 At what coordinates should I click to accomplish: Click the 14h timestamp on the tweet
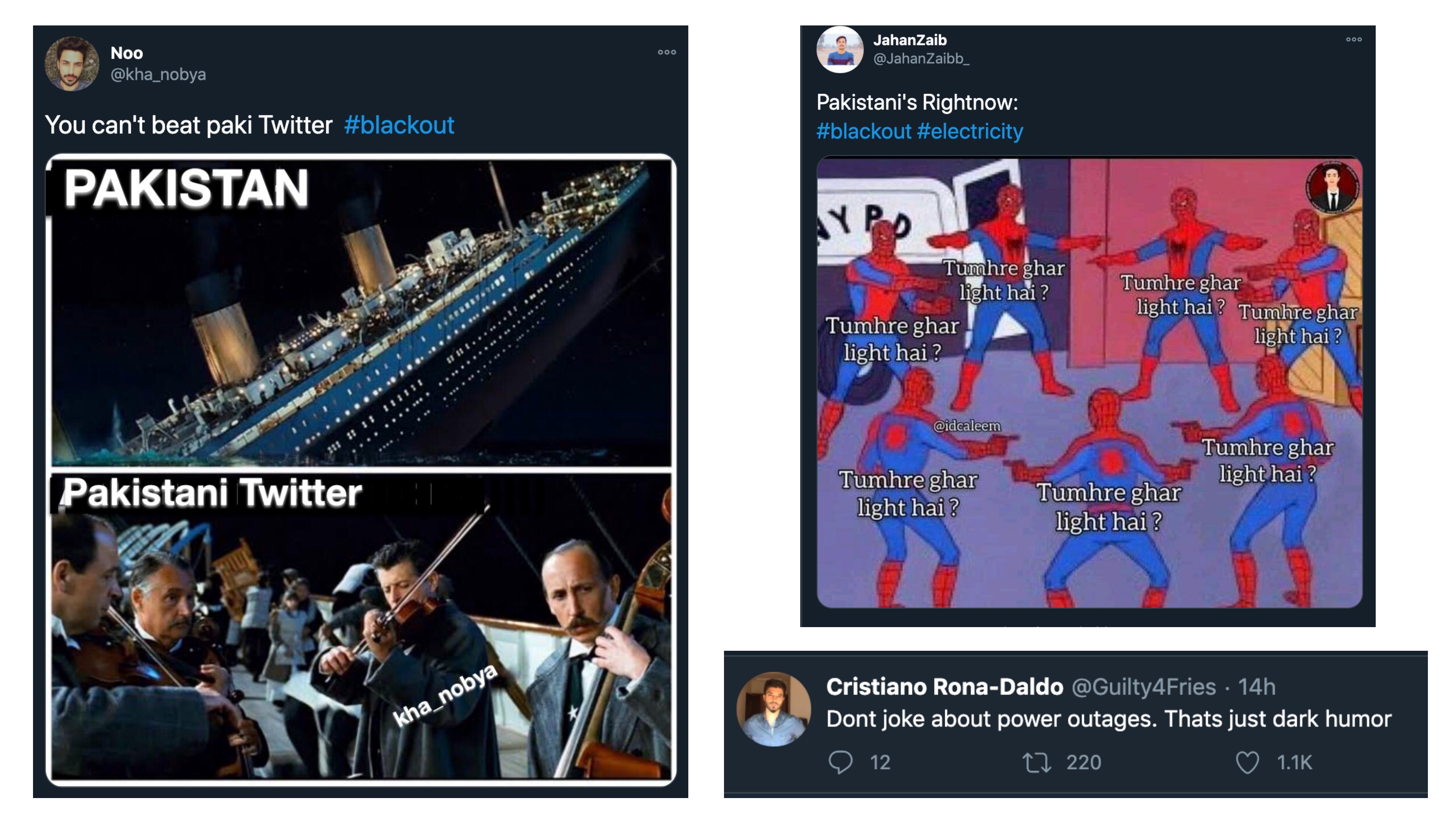coord(1256,687)
